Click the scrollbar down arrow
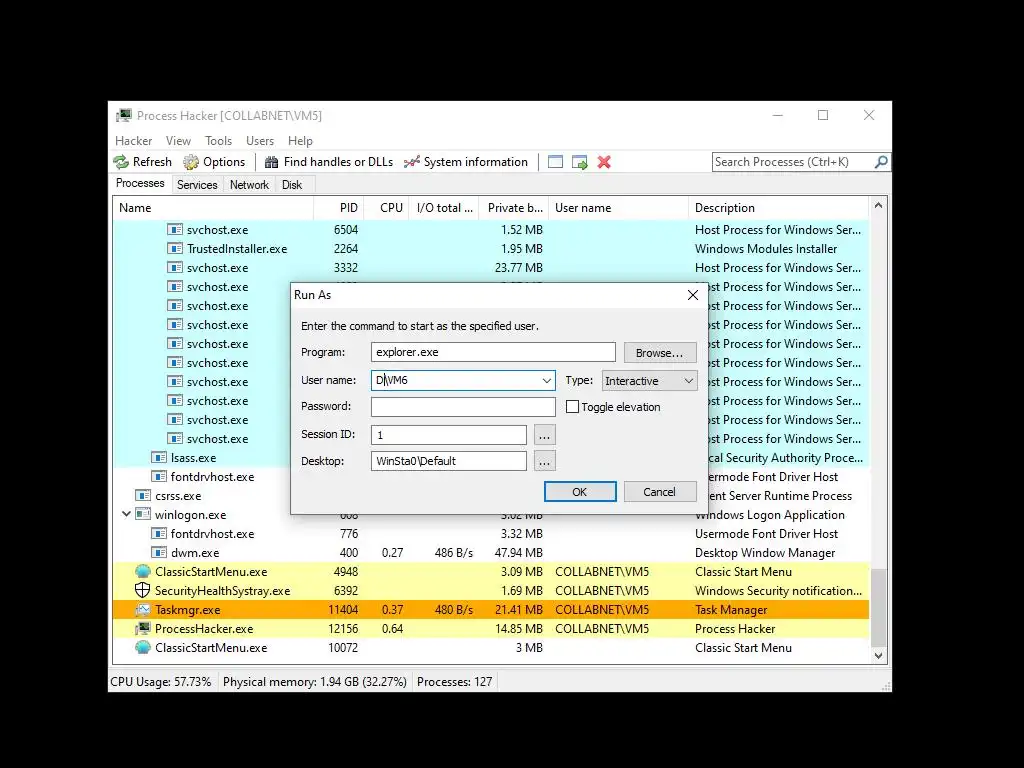This screenshot has height=768, width=1024. (x=879, y=656)
